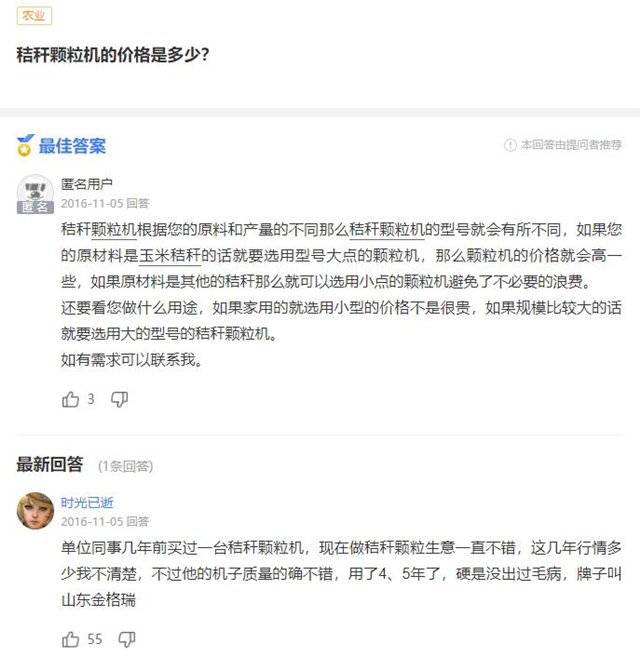Screen dimensions: 640x656
Task: Click the 本回答由提问者推荐 label
Action: (x=570, y=146)
